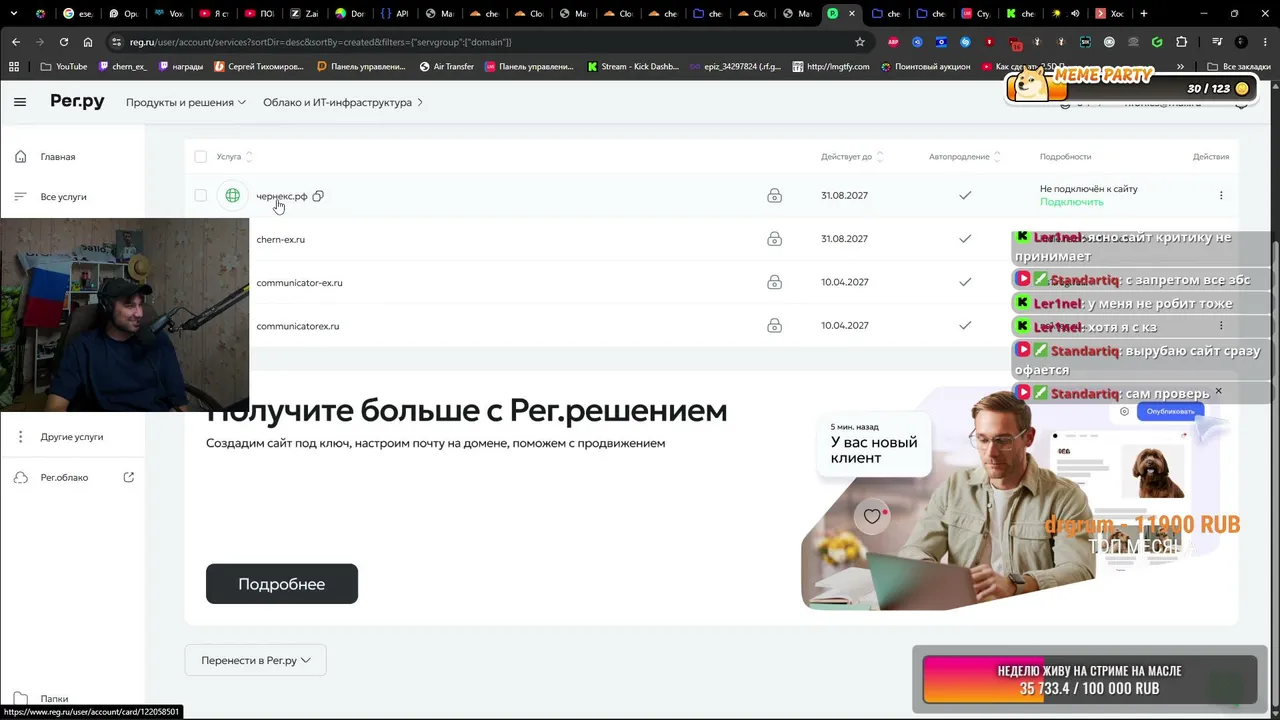Open the communicatorex.ru domain
The image size is (1280, 720).
click(x=297, y=326)
